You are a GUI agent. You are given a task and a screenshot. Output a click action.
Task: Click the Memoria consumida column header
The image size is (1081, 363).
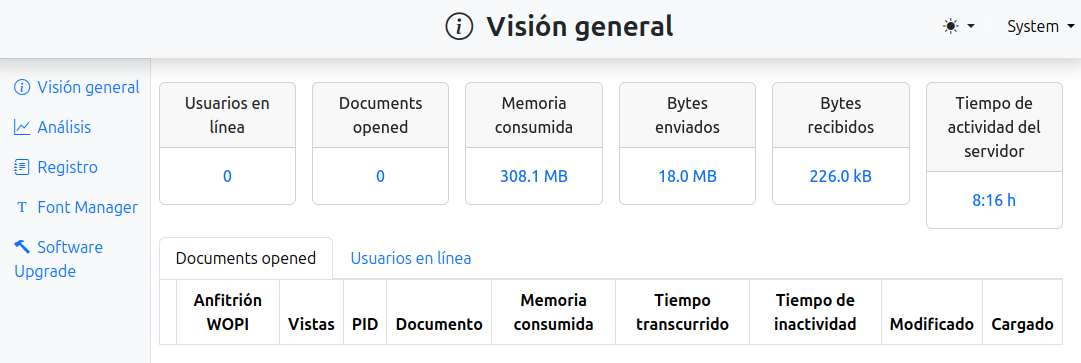554,312
